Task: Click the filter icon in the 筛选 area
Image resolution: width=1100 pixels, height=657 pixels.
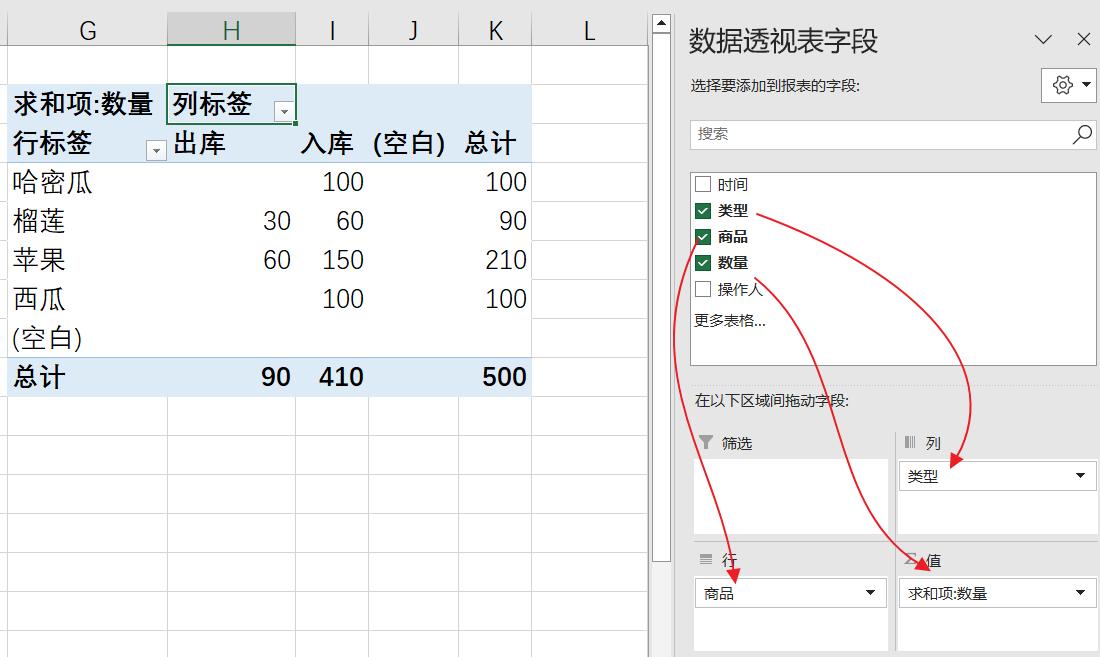Action: (707, 443)
